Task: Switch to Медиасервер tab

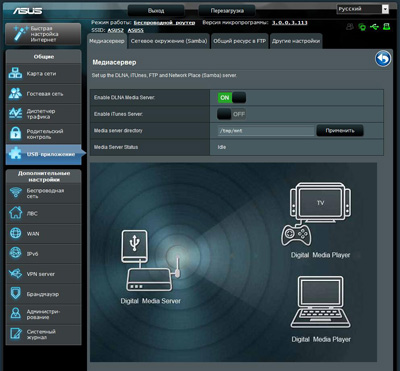Action: click(107, 41)
